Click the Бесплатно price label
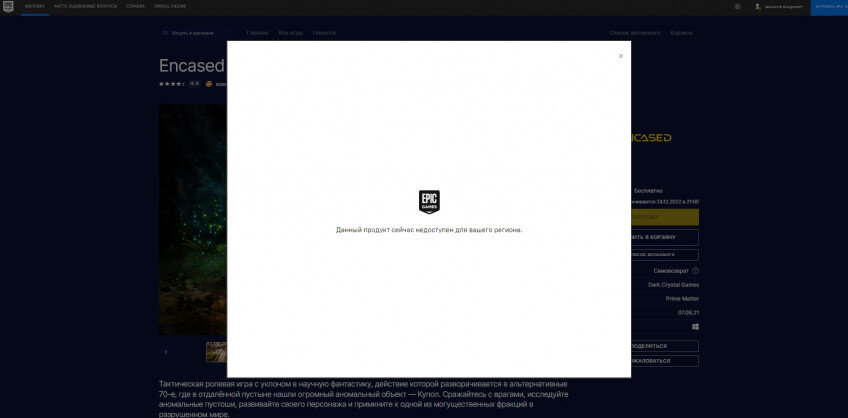 (x=648, y=191)
